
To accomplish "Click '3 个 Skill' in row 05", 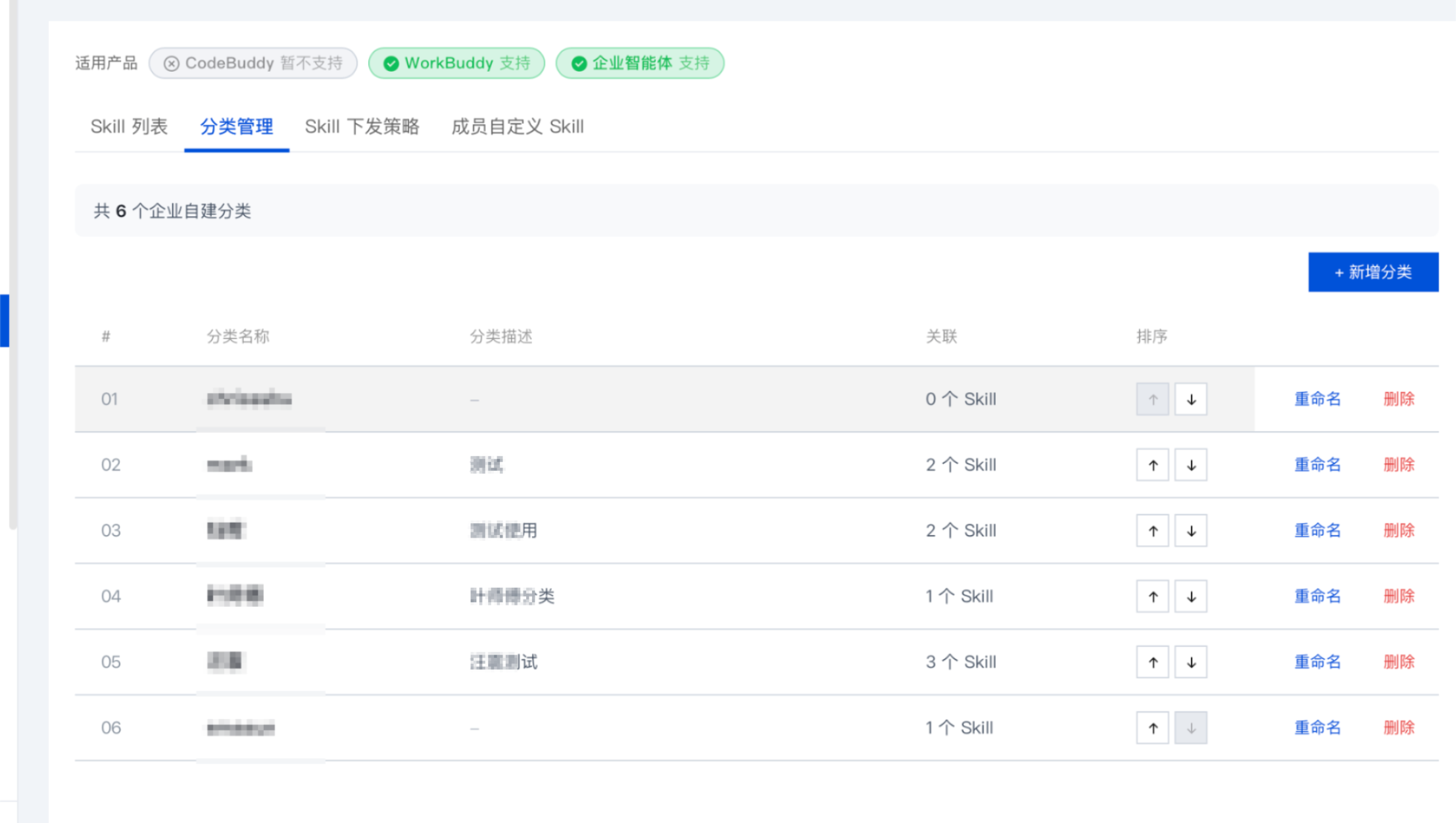I will [x=961, y=662].
